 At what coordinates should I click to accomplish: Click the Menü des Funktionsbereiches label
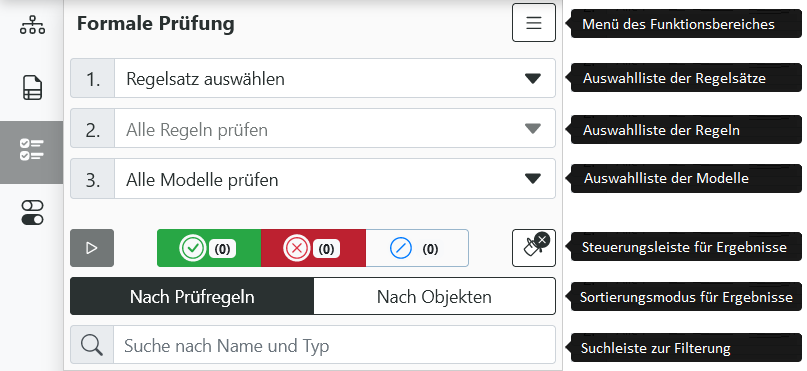[x=678, y=24]
